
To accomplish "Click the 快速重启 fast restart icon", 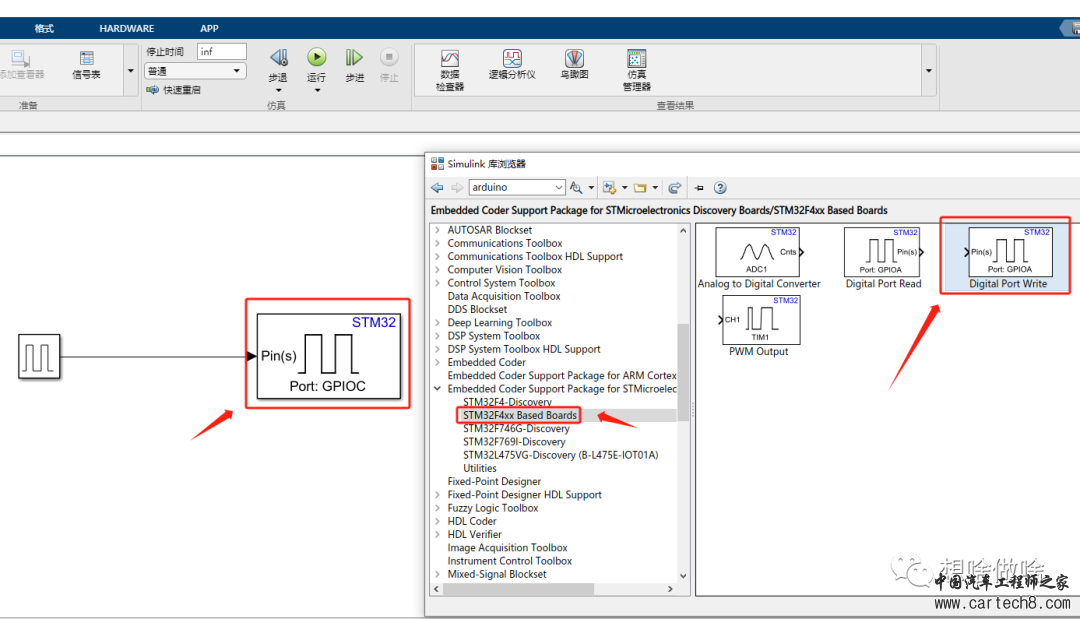I will pos(152,90).
